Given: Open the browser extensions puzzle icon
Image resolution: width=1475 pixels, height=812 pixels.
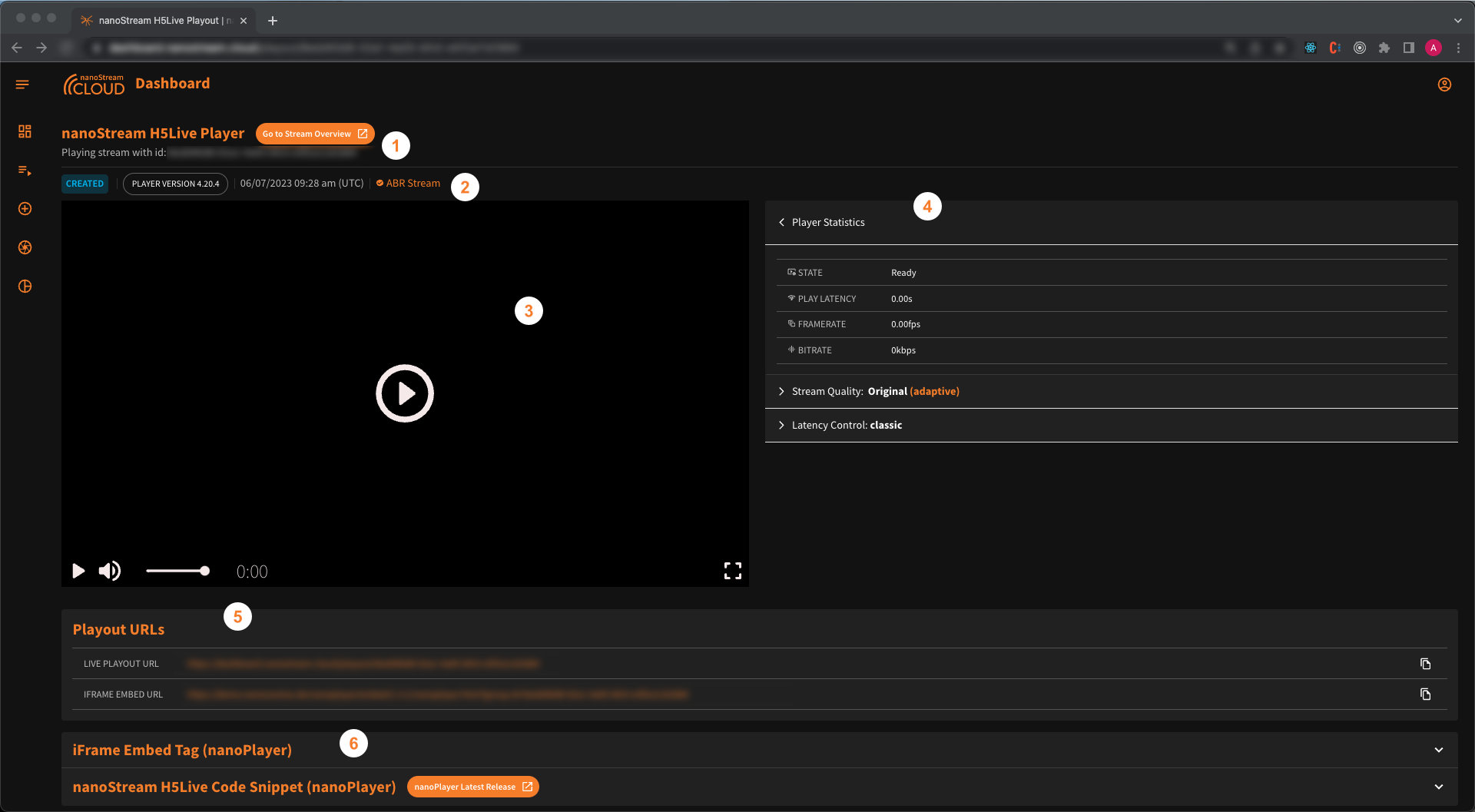Looking at the screenshot, I should (x=1384, y=48).
